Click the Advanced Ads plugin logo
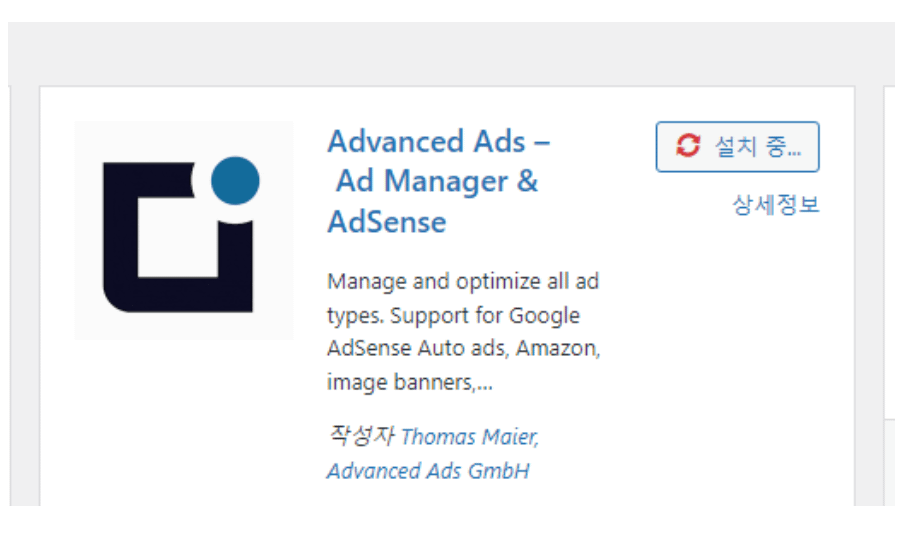The width and height of the screenshot is (924, 535). (x=184, y=231)
